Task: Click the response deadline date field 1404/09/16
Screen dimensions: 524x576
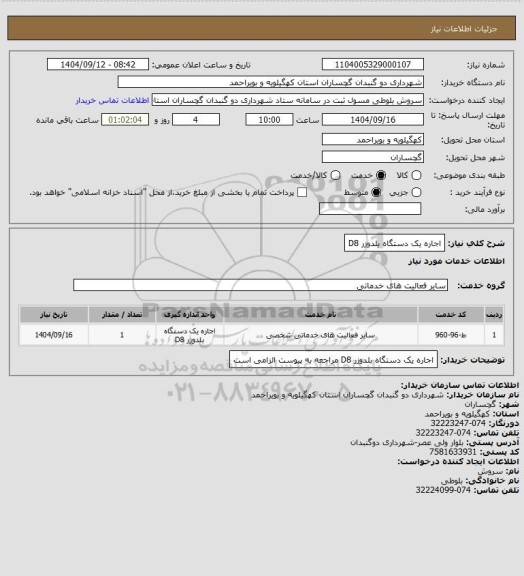Action: click(x=373, y=119)
